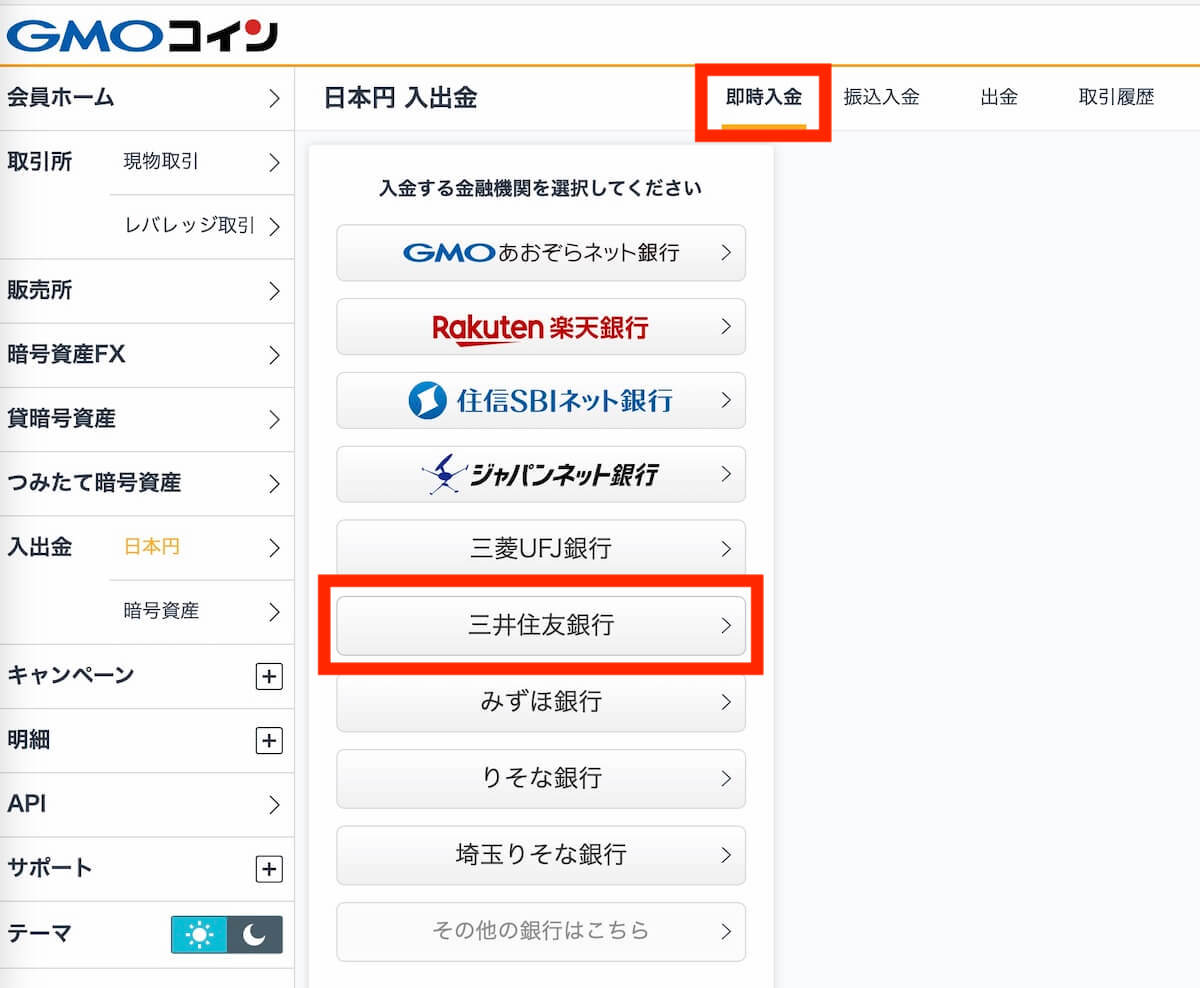
Task: Click chevron beside 会員ホーム
Action: click(274, 98)
